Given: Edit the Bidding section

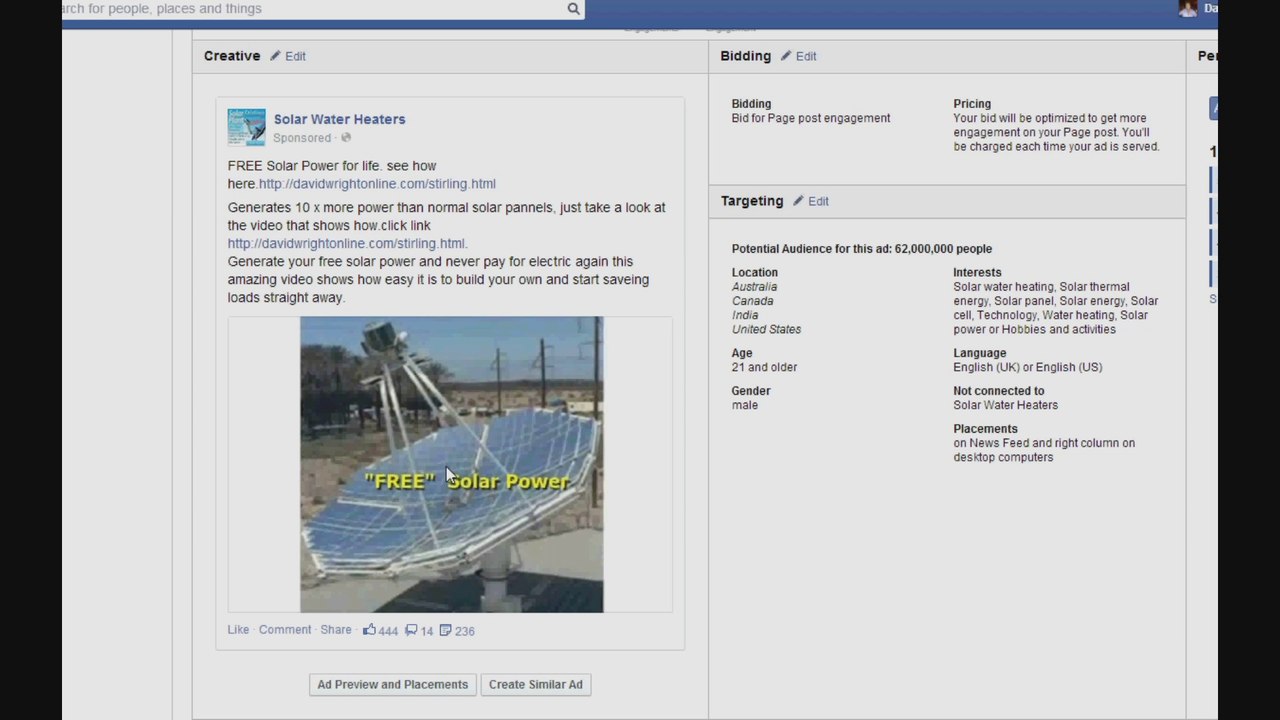Looking at the screenshot, I should (806, 56).
